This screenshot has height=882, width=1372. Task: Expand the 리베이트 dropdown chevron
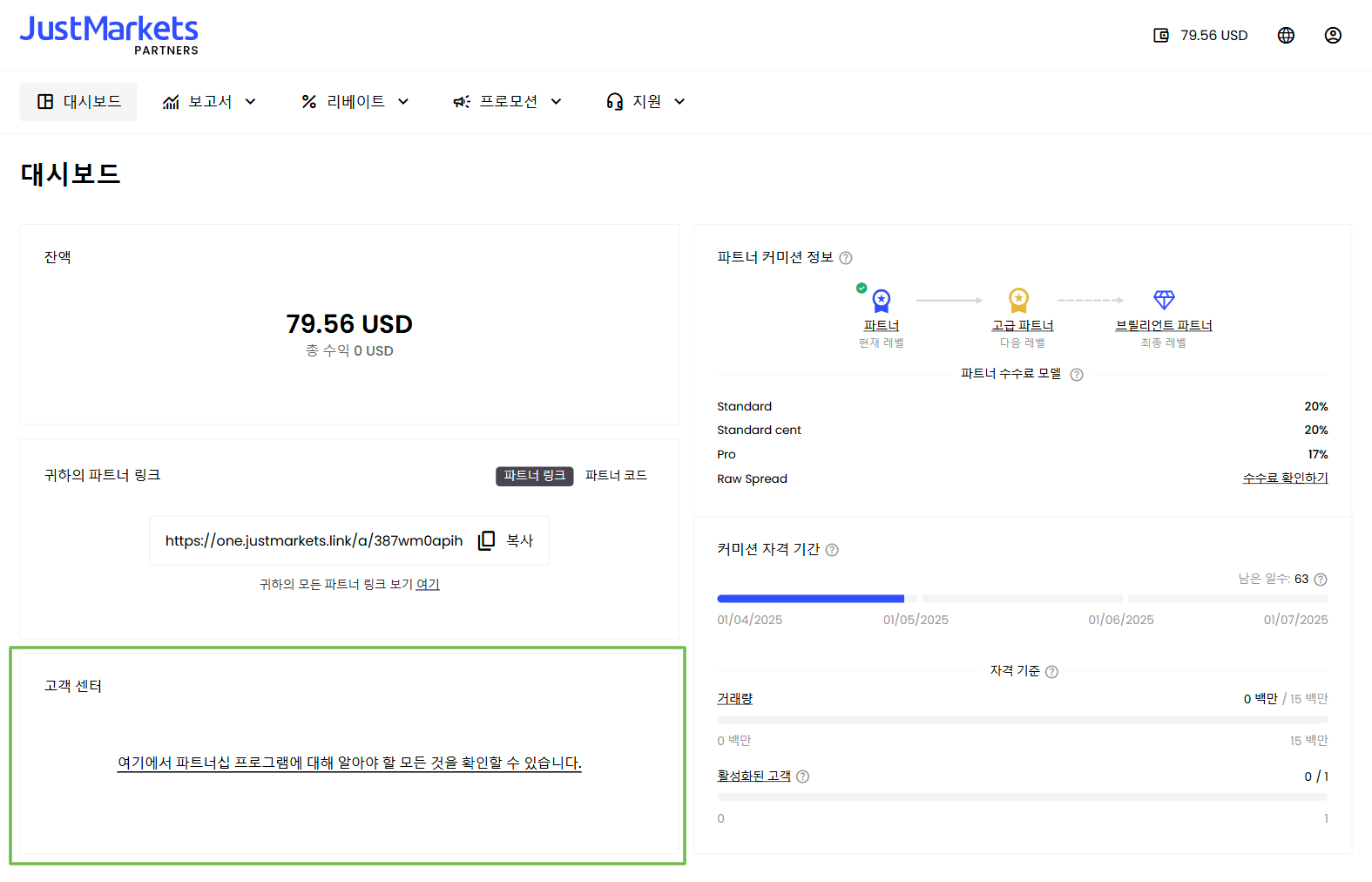[x=403, y=102]
